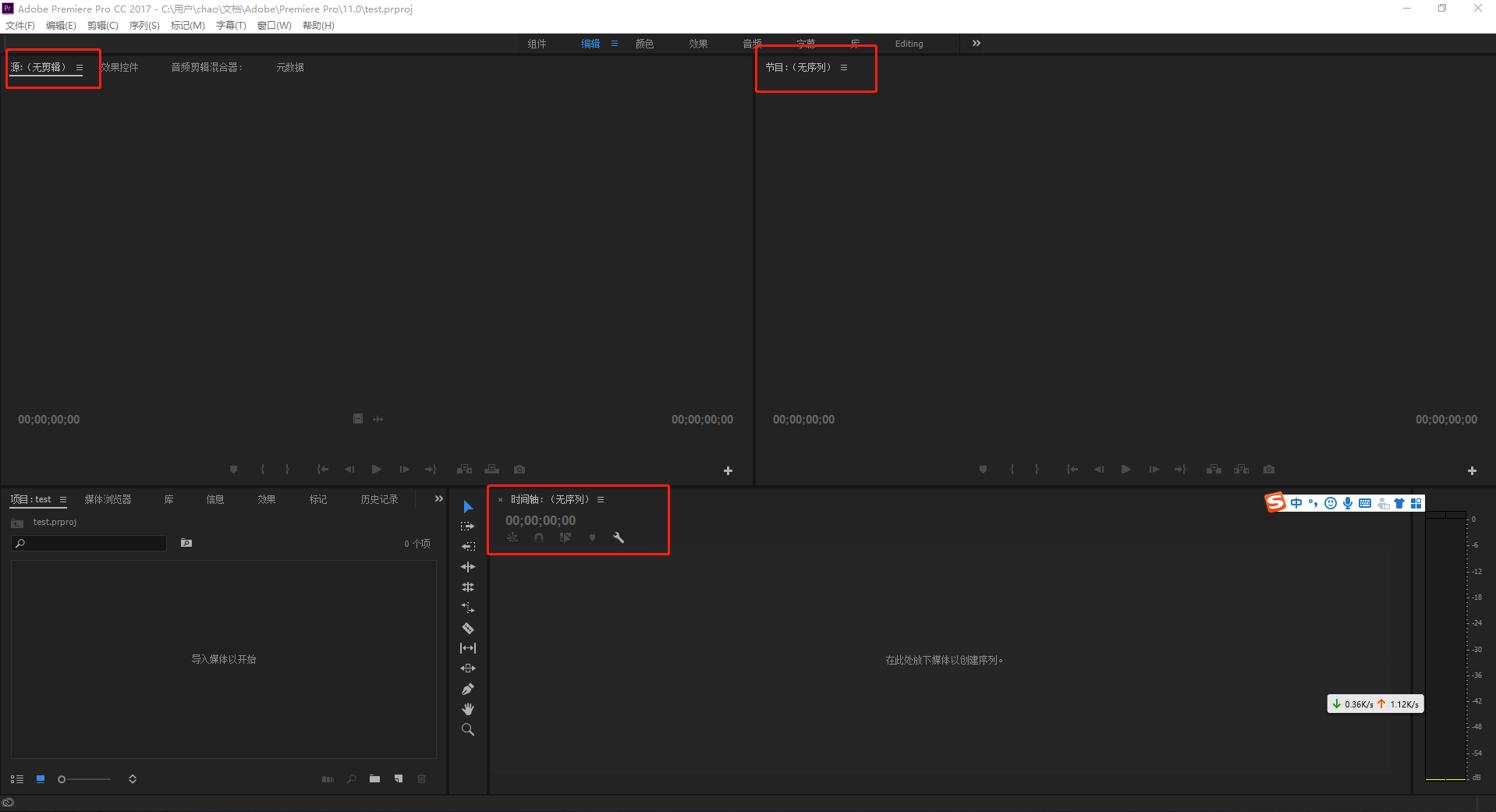
Task: Toggle linked selection in timeline
Action: click(x=565, y=537)
